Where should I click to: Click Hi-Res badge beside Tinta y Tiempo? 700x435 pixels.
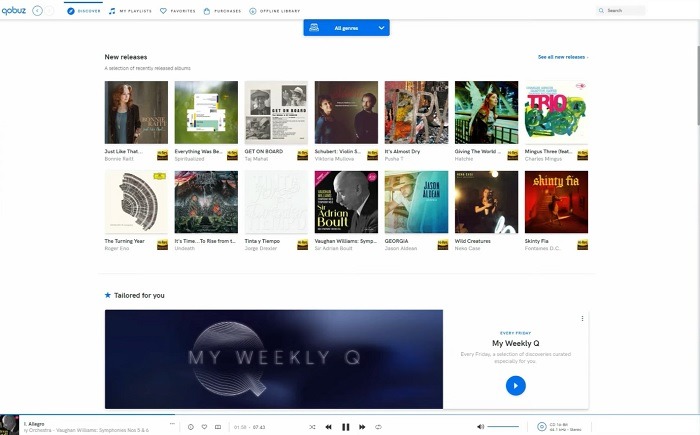303,245
